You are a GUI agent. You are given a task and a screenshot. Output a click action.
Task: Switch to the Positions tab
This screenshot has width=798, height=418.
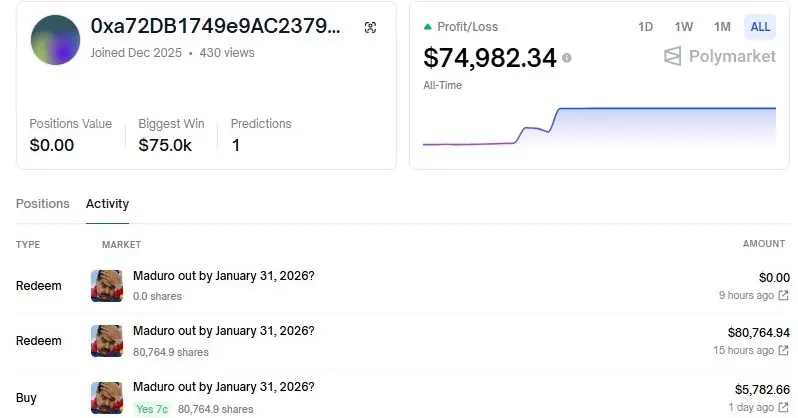click(x=43, y=204)
